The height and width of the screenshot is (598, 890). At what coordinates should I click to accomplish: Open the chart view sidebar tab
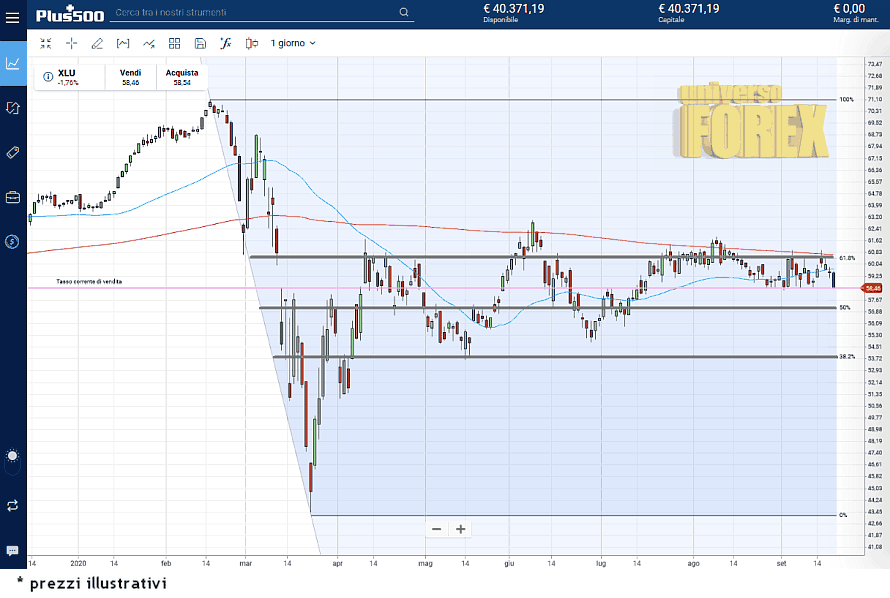point(13,63)
